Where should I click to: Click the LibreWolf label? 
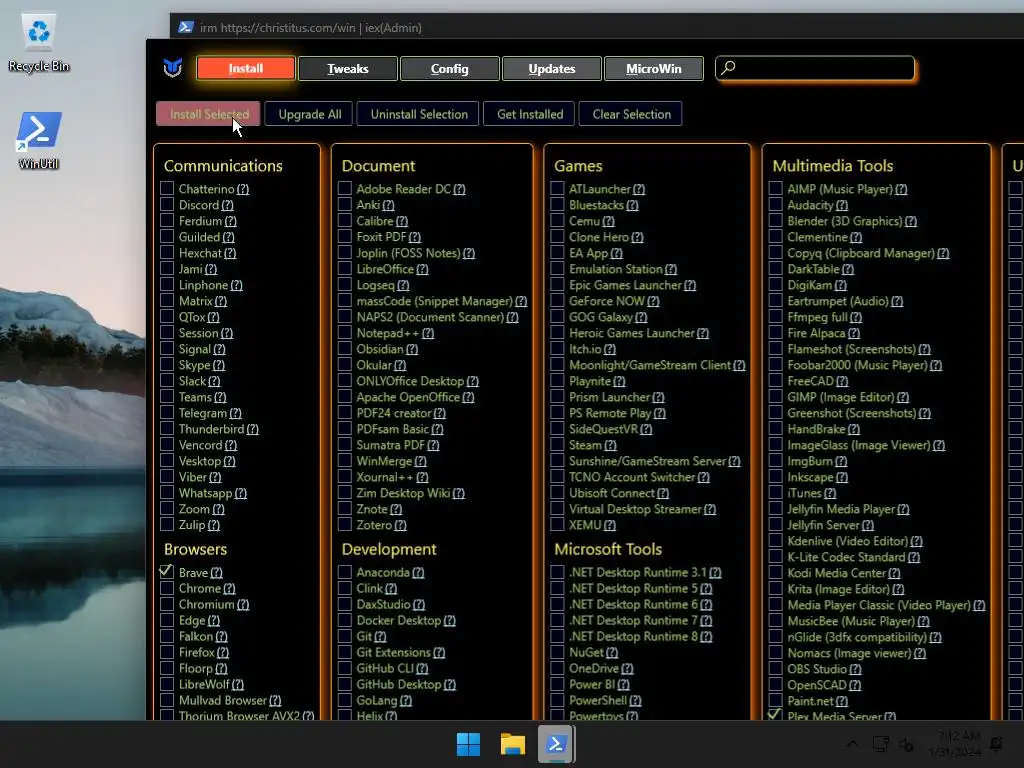tap(204, 684)
